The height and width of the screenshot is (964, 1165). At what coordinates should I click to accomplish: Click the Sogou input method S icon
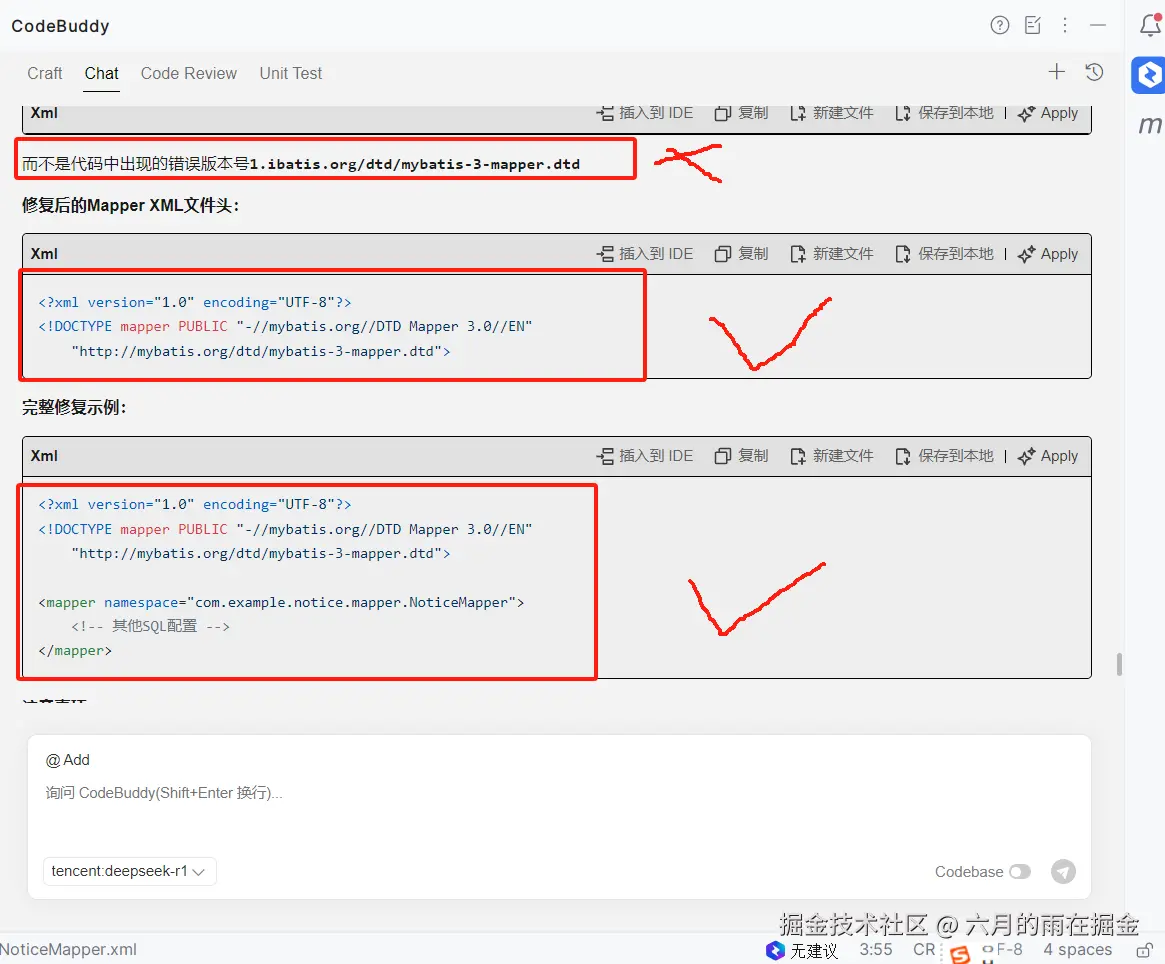(x=960, y=954)
